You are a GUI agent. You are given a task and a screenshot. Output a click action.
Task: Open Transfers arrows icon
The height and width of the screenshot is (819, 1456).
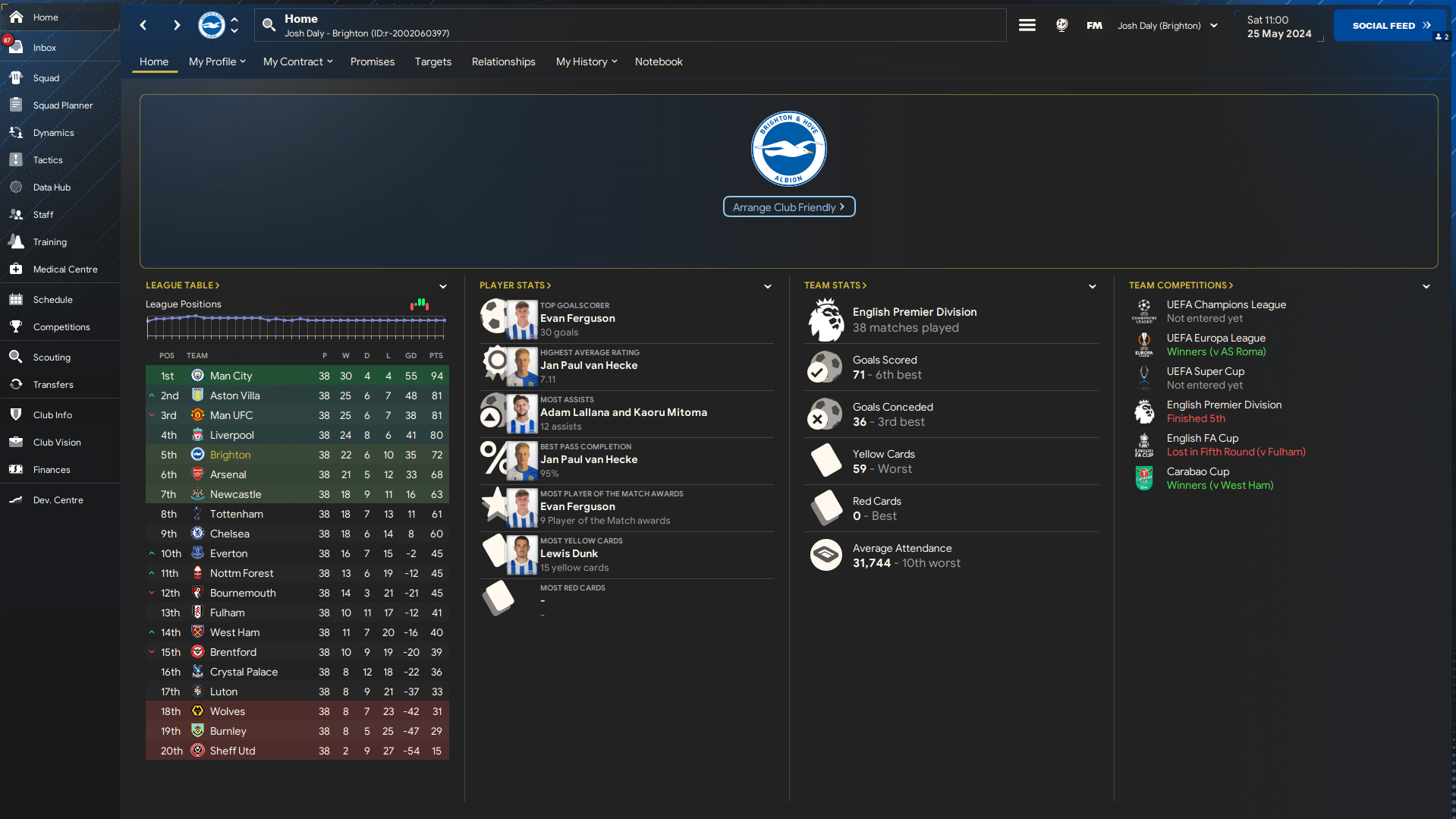[16, 384]
